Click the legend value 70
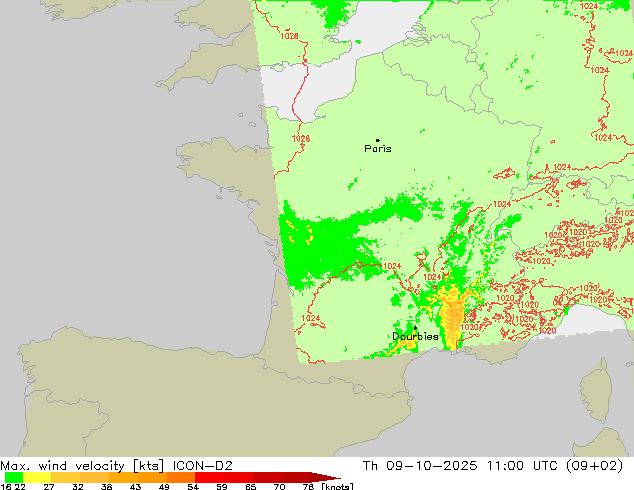Image resolution: width=634 pixels, height=490 pixels. pos(279,486)
